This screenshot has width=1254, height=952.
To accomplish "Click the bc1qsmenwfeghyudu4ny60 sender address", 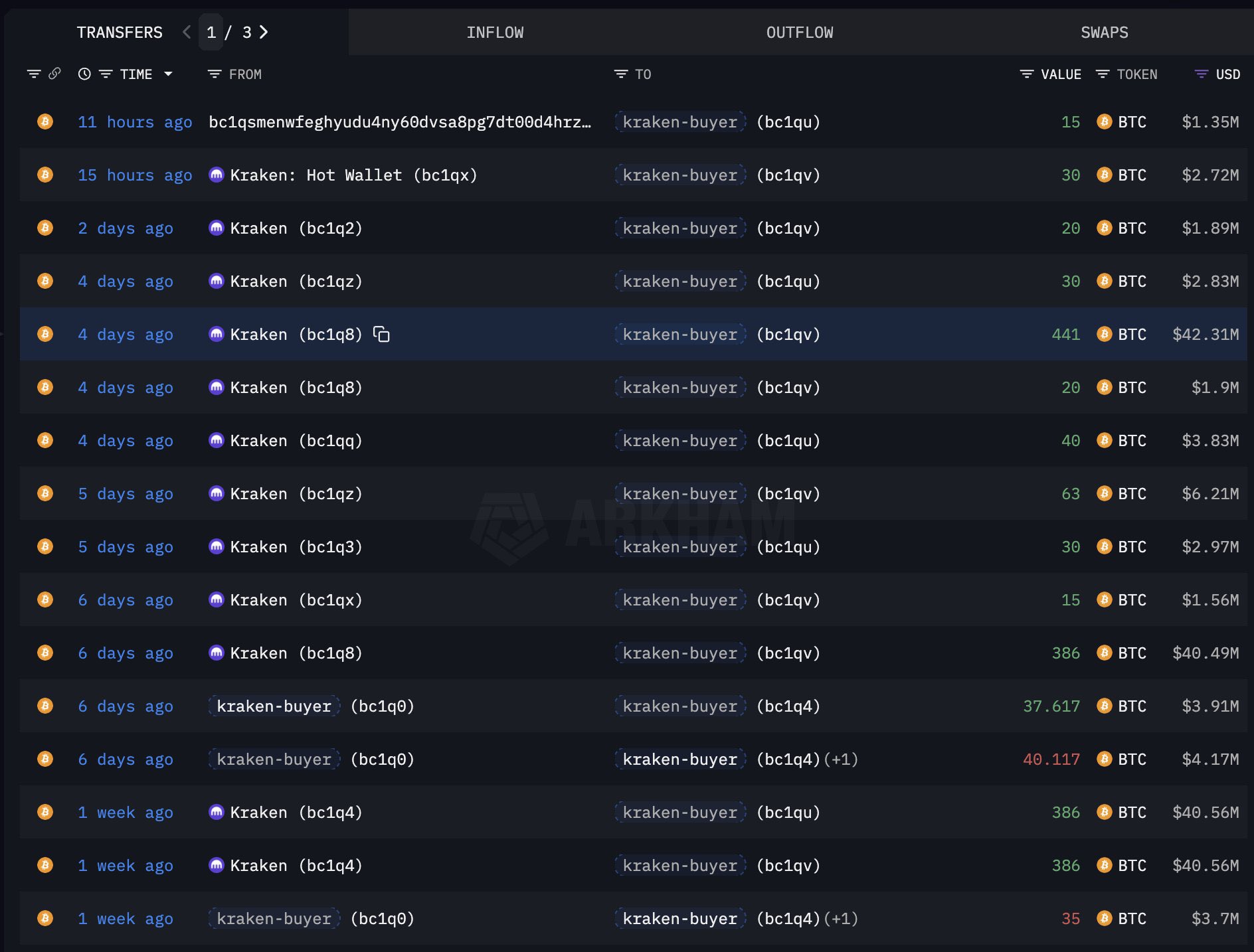I will (399, 122).
